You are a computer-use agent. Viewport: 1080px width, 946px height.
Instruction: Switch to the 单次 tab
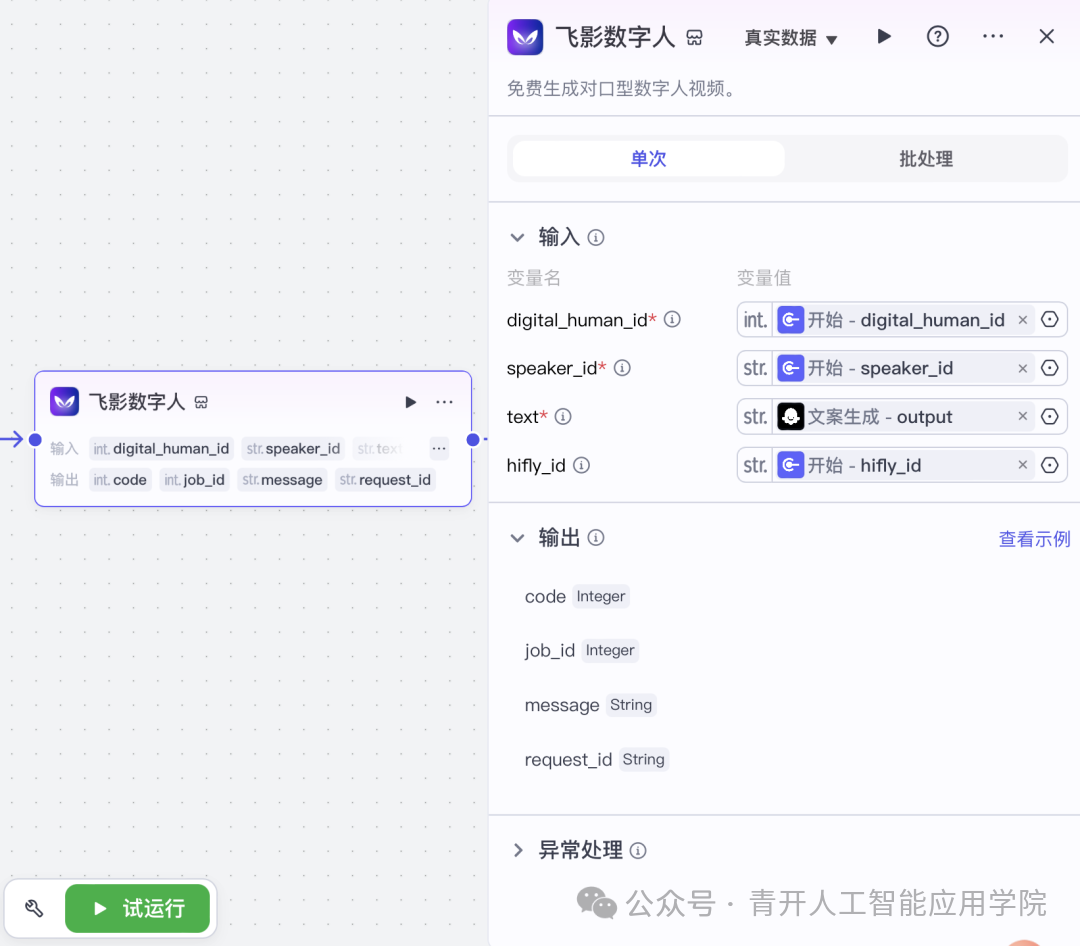point(648,159)
